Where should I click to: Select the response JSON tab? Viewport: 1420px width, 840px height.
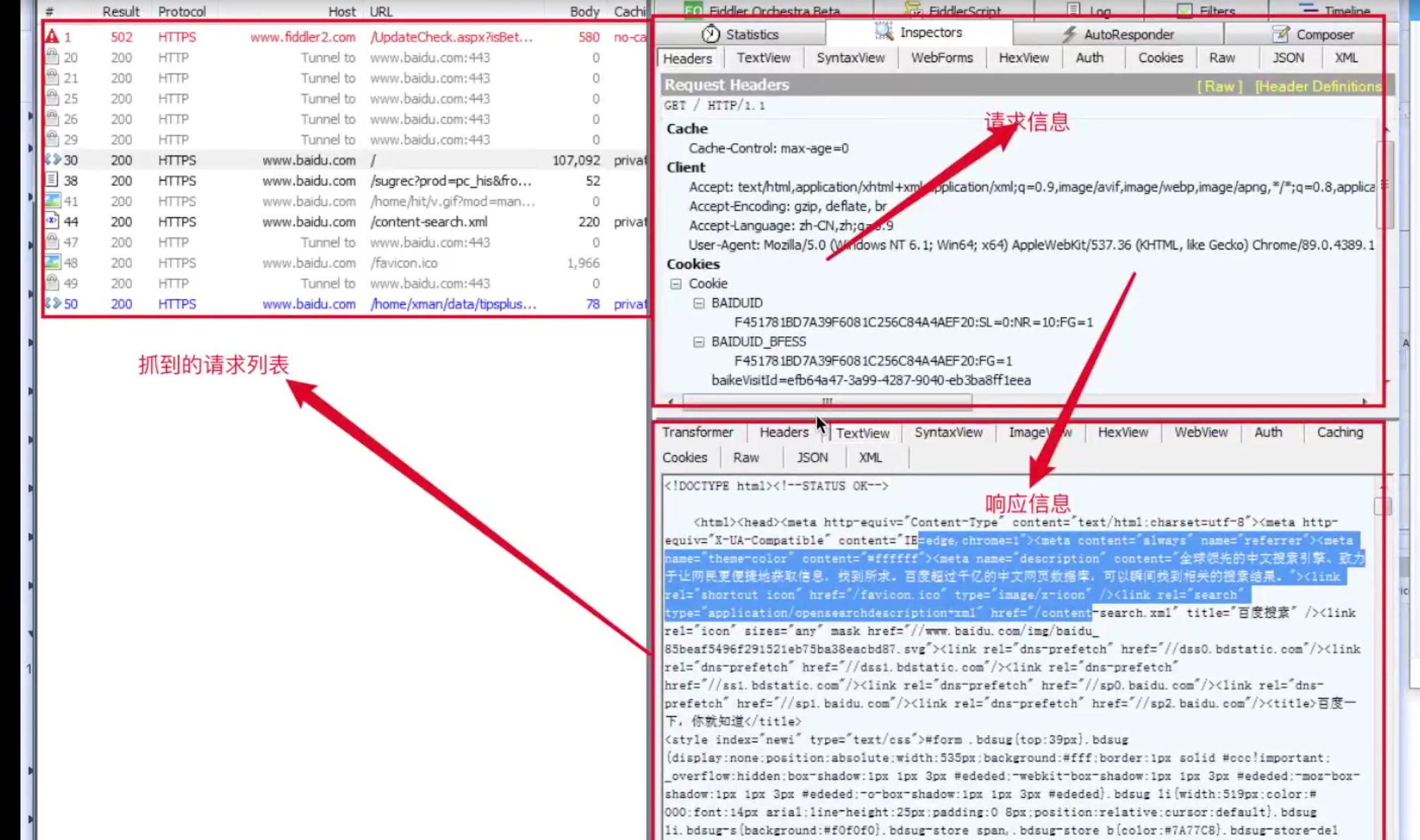pos(812,457)
